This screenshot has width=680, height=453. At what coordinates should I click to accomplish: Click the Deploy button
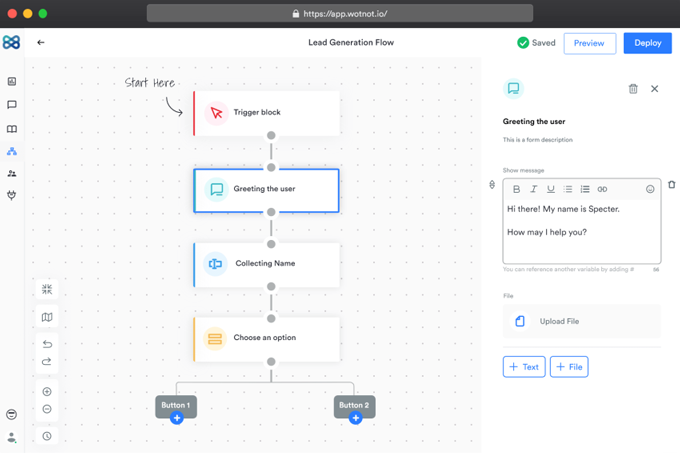tap(647, 43)
